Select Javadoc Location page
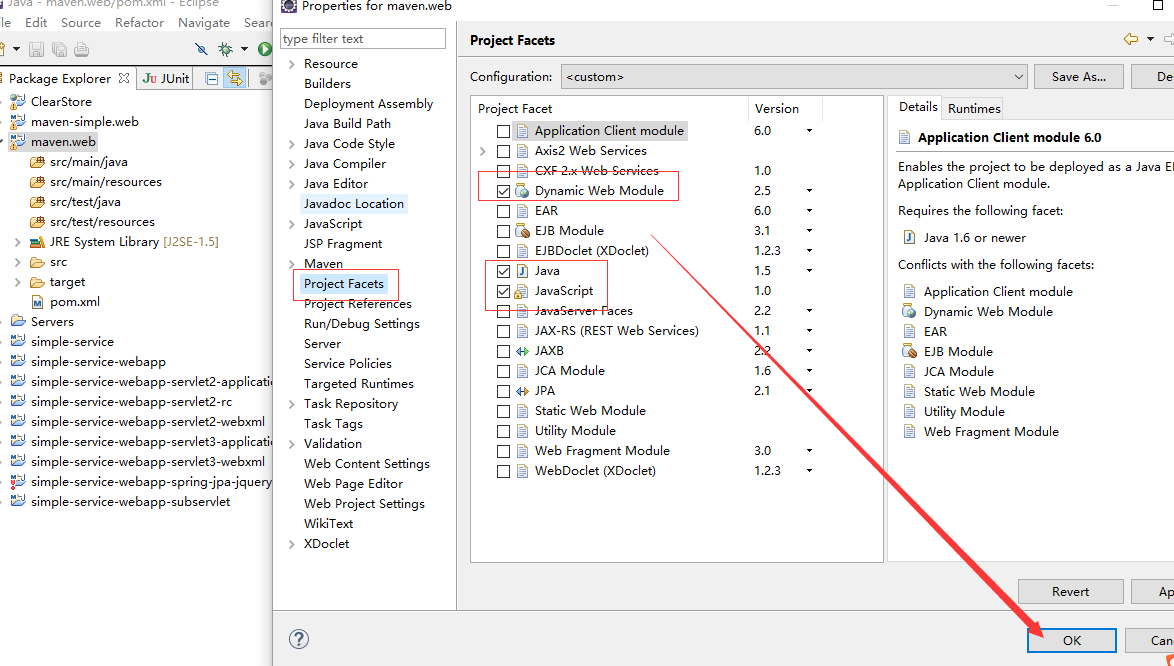The height and width of the screenshot is (666, 1174). tap(353, 204)
